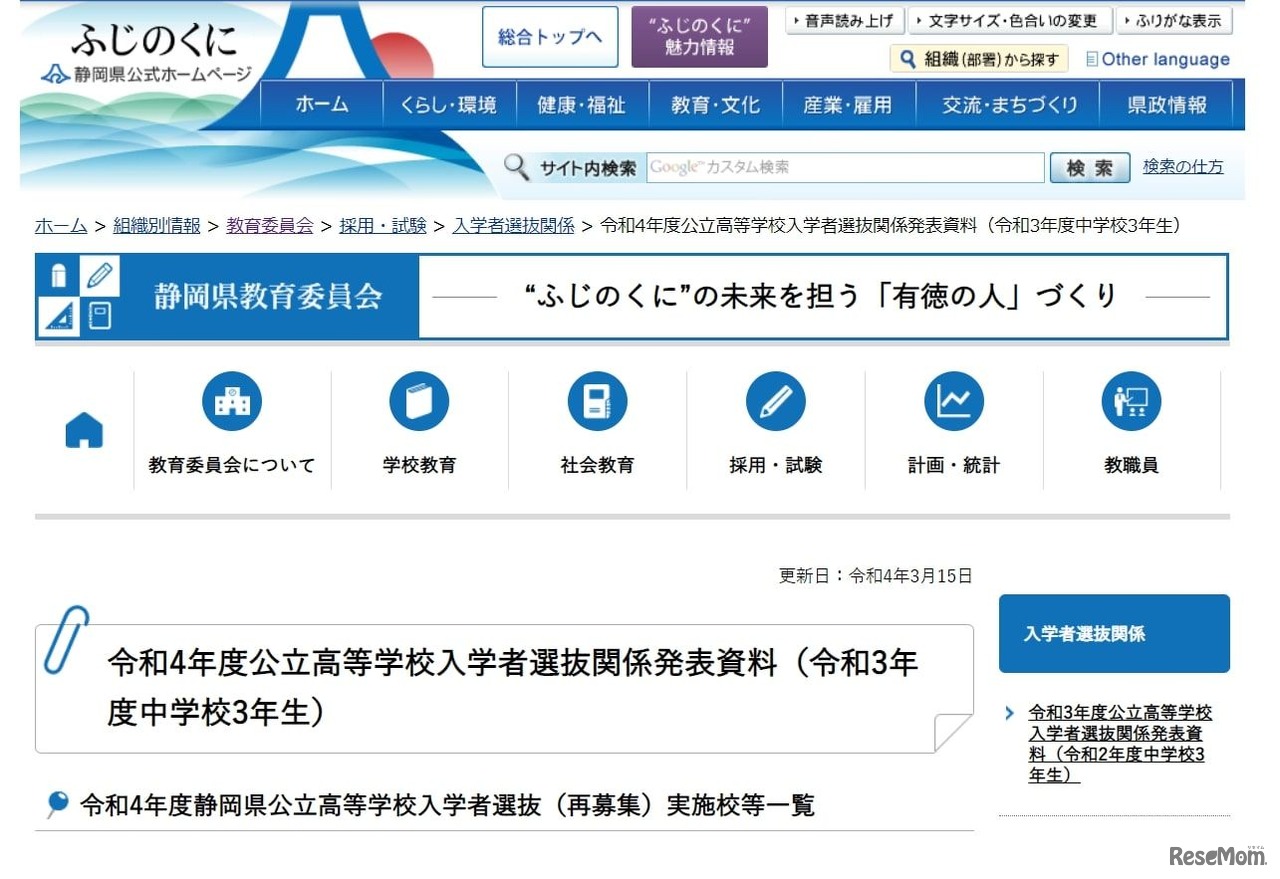Screen dimensions: 1280x879
Task: Open 交流・まちづくり navigation tab
Action: click(1008, 105)
